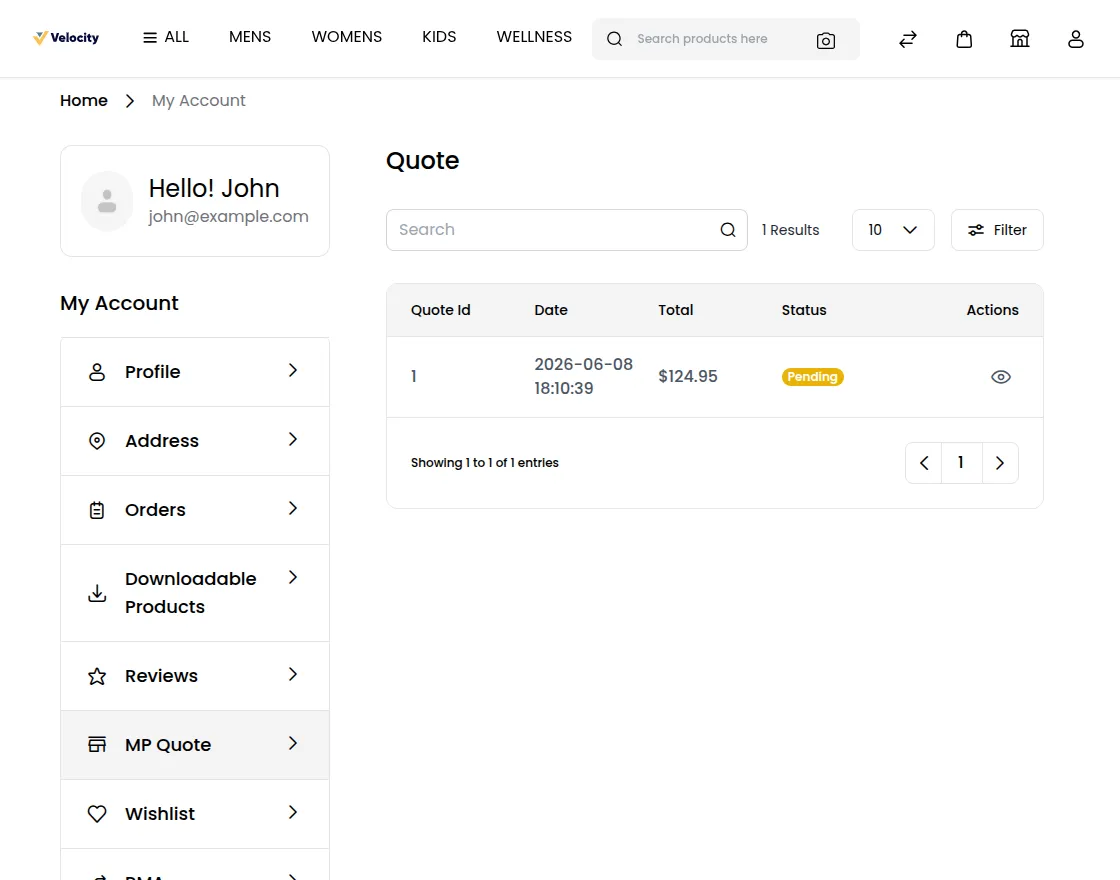Go to previous page of quotes
The width and height of the screenshot is (1120, 880).
924,463
